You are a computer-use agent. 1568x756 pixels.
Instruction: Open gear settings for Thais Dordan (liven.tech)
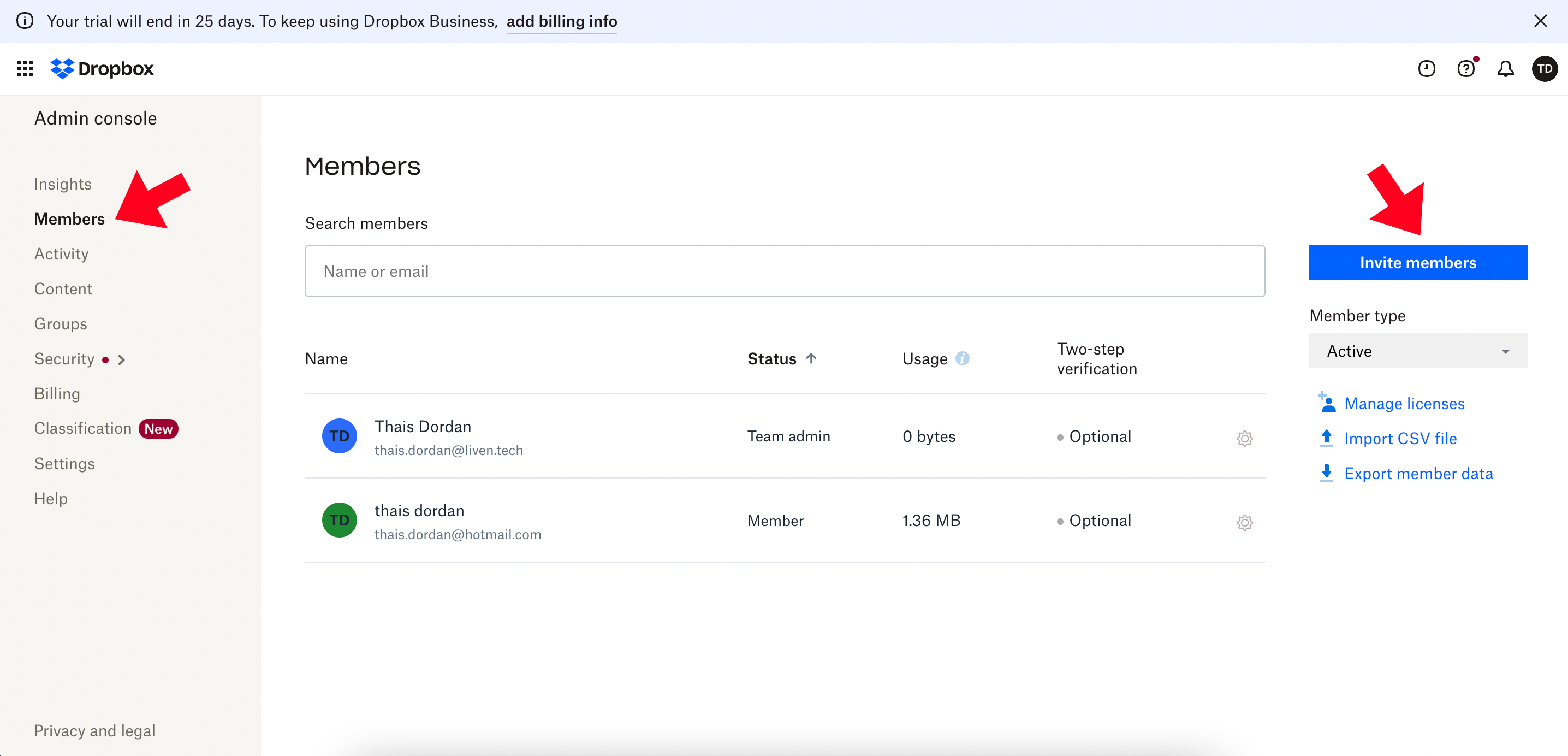(x=1244, y=438)
